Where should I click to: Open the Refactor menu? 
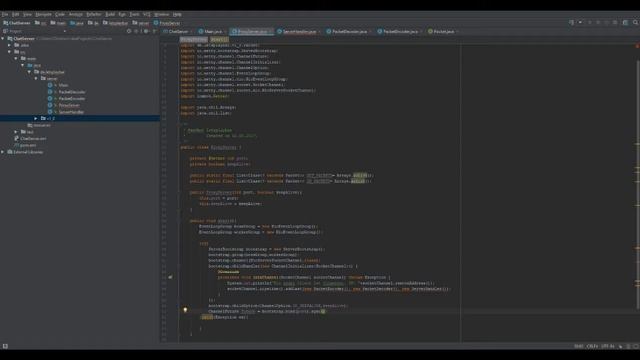point(94,14)
